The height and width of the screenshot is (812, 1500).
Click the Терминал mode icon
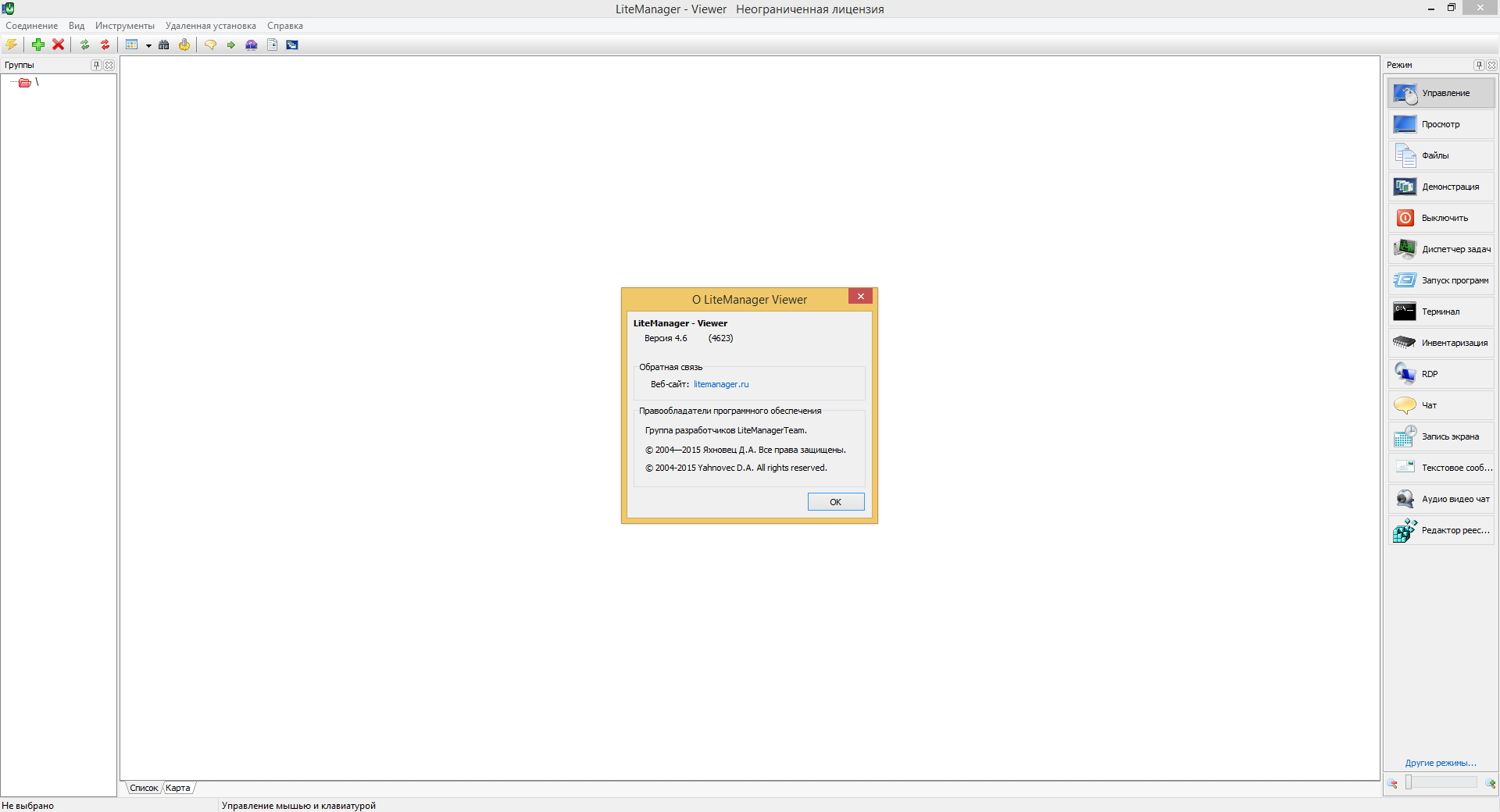click(1405, 312)
